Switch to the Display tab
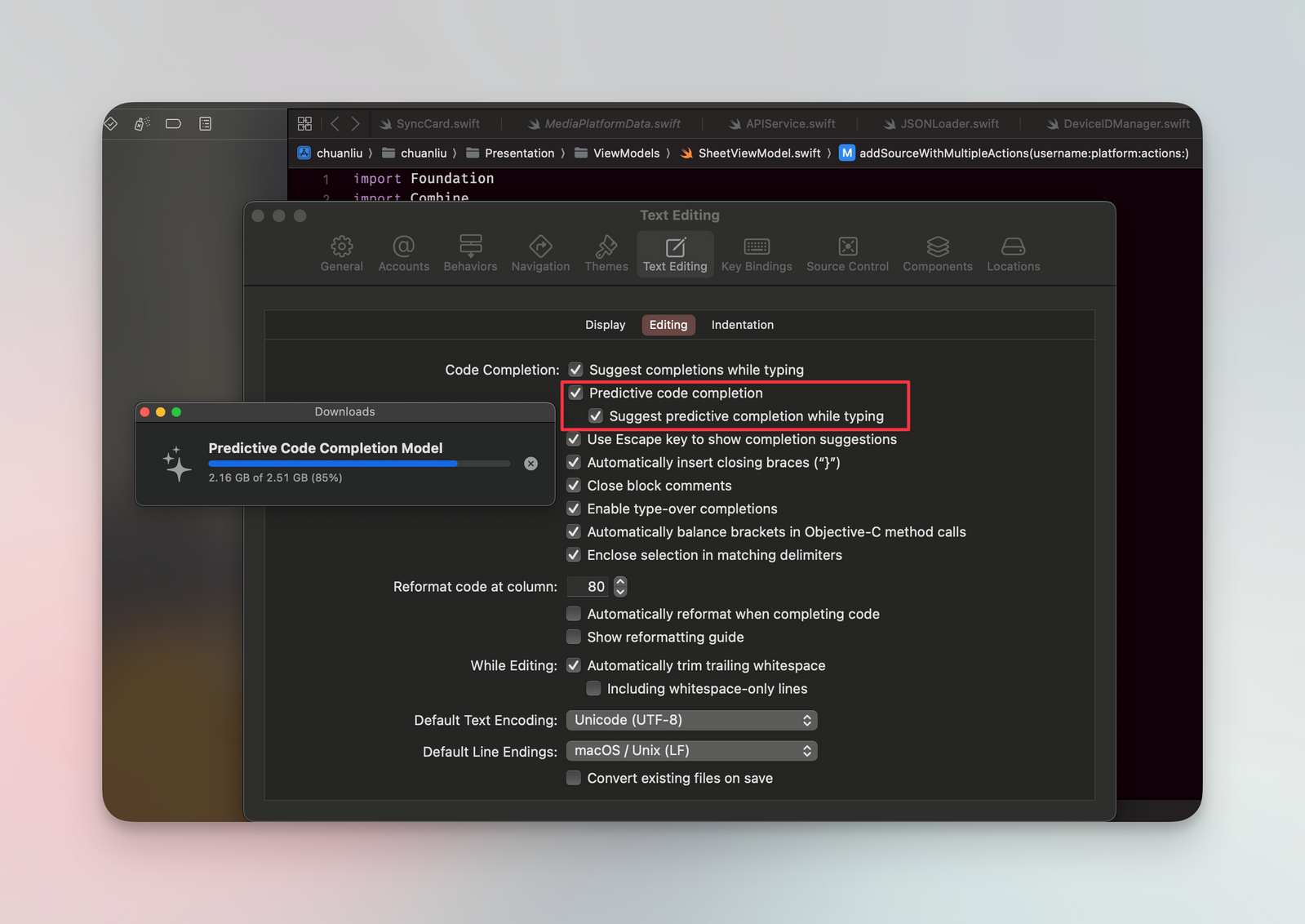Image resolution: width=1305 pixels, height=924 pixels. [x=605, y=325]
